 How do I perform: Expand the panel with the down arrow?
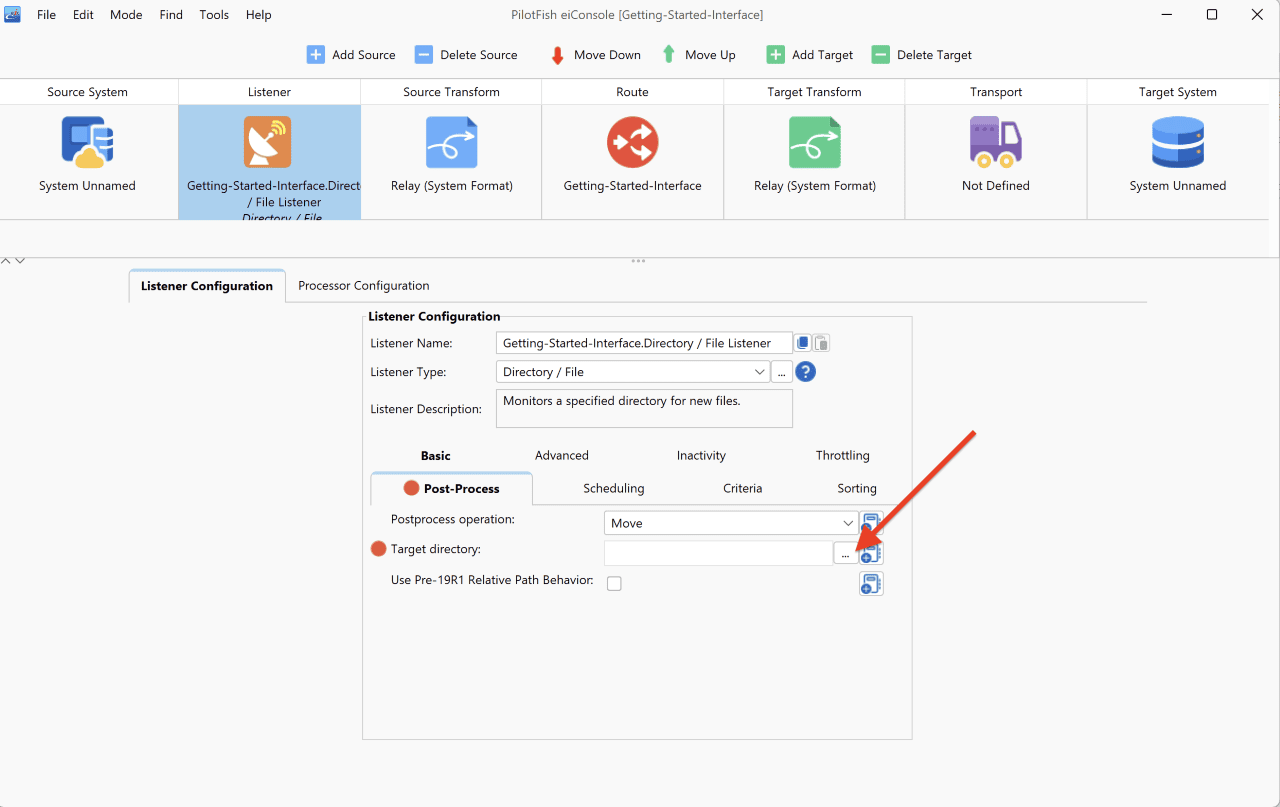(x=19, y=260)
